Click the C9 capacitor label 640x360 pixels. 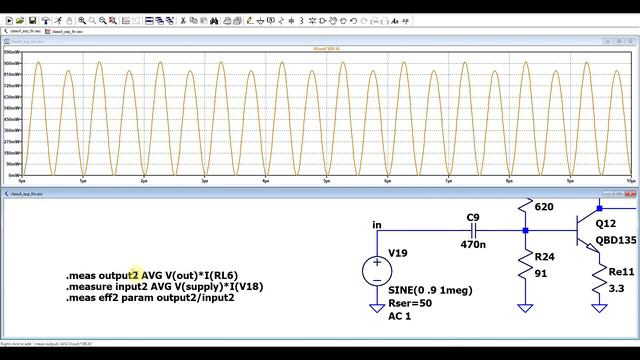coord(473,218)
